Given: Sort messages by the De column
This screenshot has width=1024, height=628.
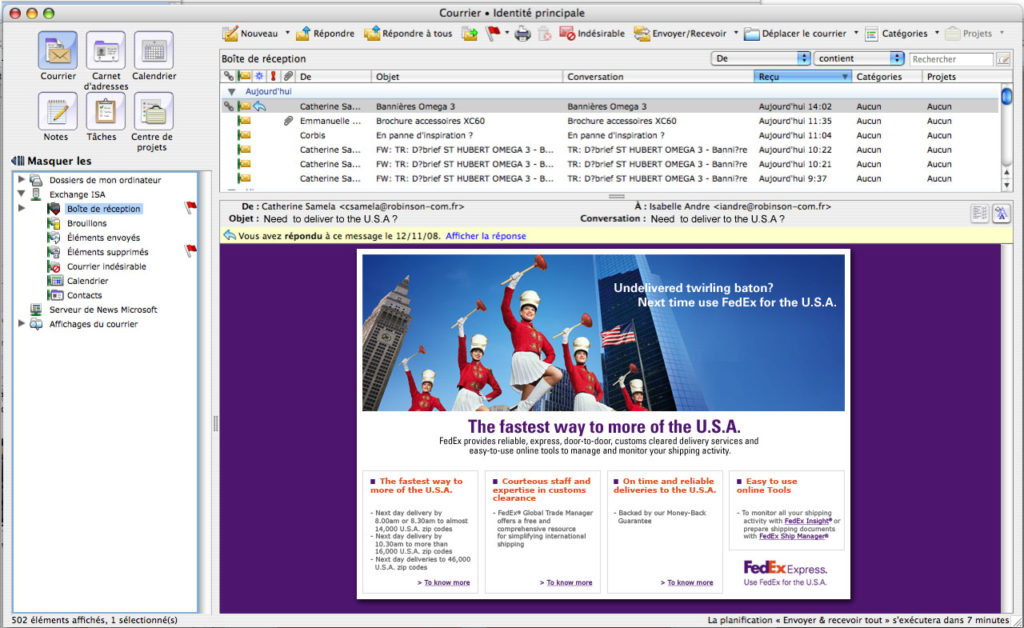Looking at the screenshot, I should (x=334, y=76).
